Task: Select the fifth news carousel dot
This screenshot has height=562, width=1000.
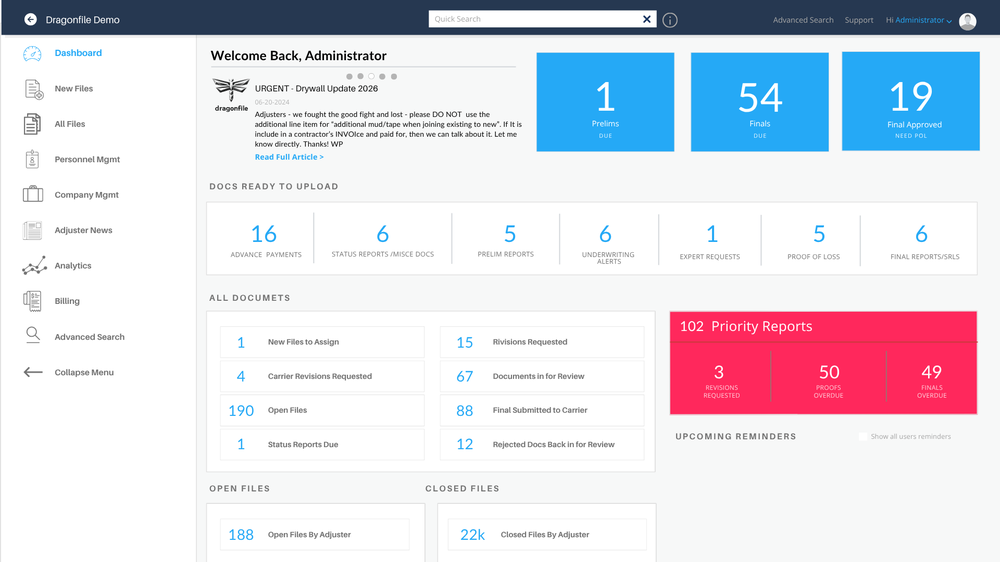Action: point(394,77)
